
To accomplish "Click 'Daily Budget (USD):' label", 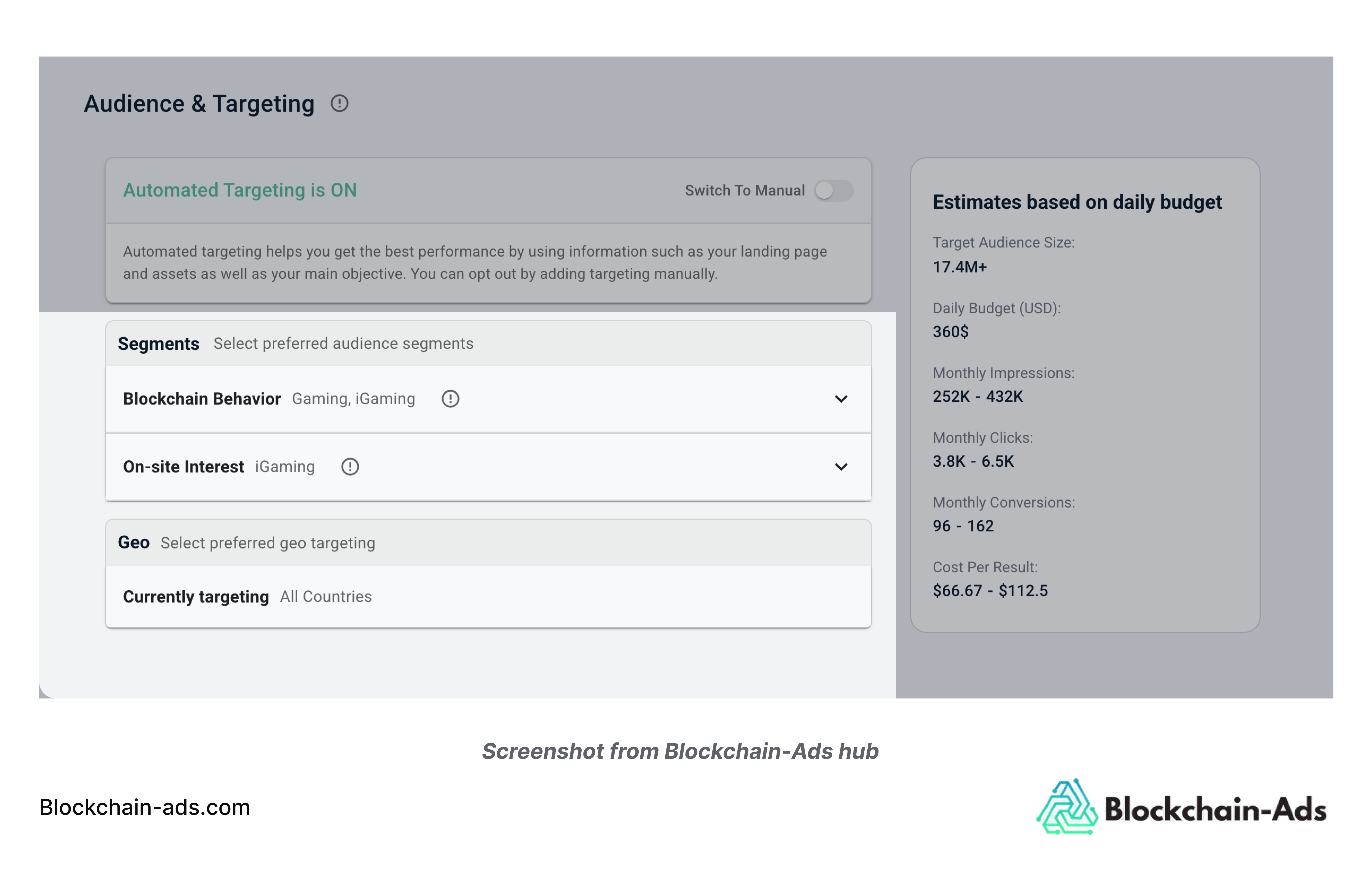I will [x=997, y=308].
